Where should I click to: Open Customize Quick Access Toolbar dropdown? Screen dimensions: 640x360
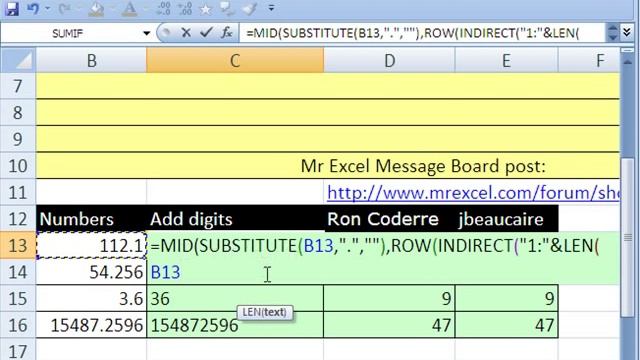coord(271,8)
